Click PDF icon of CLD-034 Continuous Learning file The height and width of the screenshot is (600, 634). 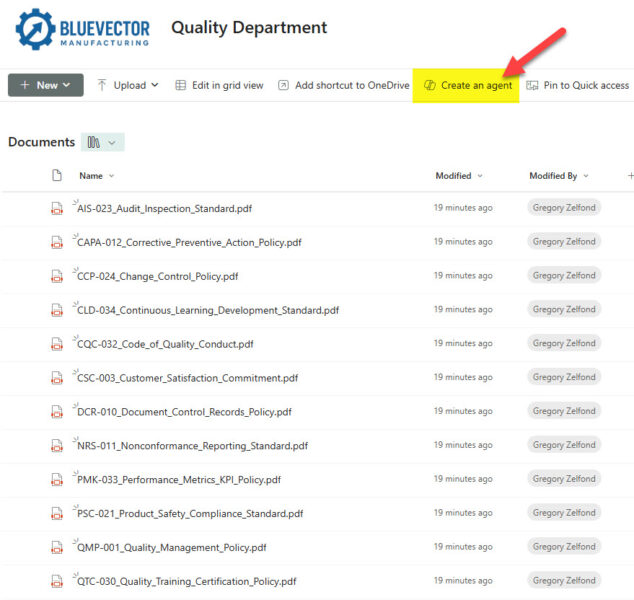click(x=57, y=310)
